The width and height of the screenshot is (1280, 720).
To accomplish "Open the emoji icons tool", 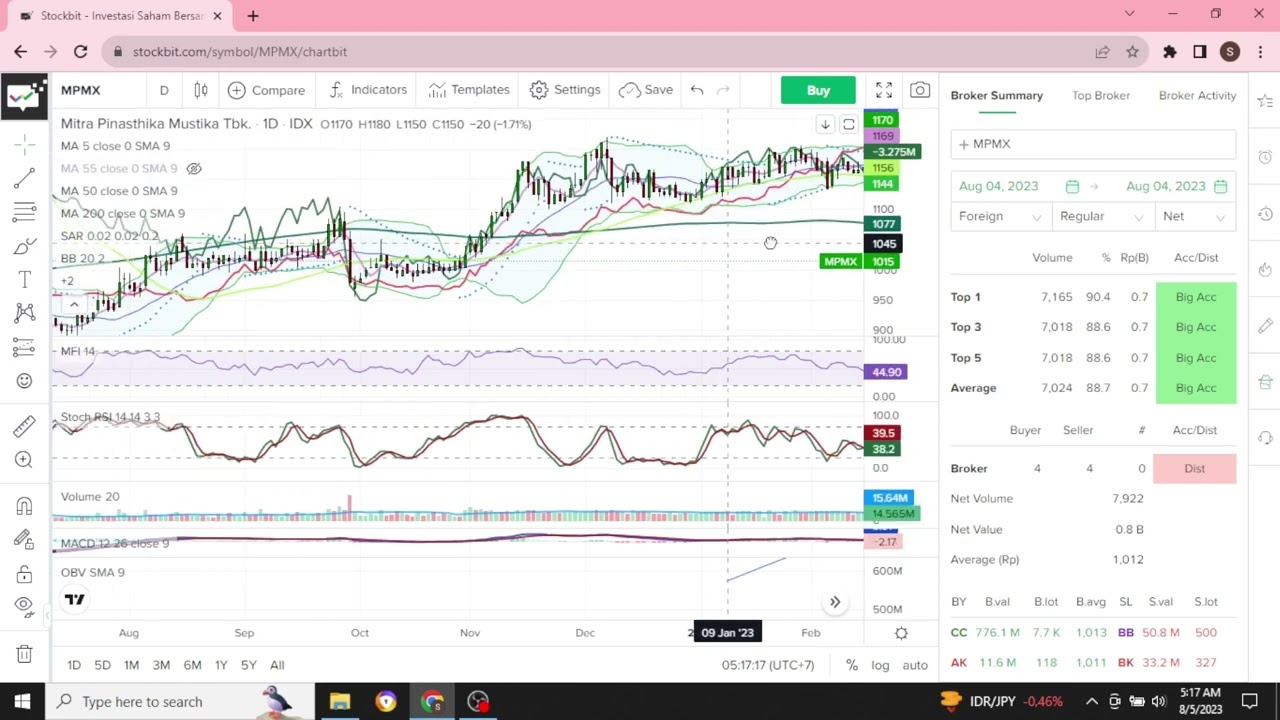I will click(24, 380).
